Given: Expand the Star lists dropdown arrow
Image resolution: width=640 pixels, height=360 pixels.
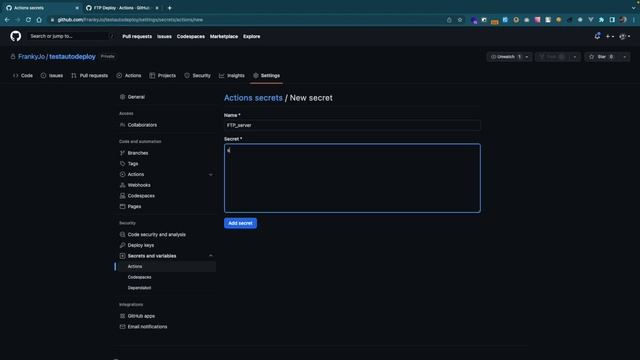Looking at the screenshot, I should click(x=624, y=57).
